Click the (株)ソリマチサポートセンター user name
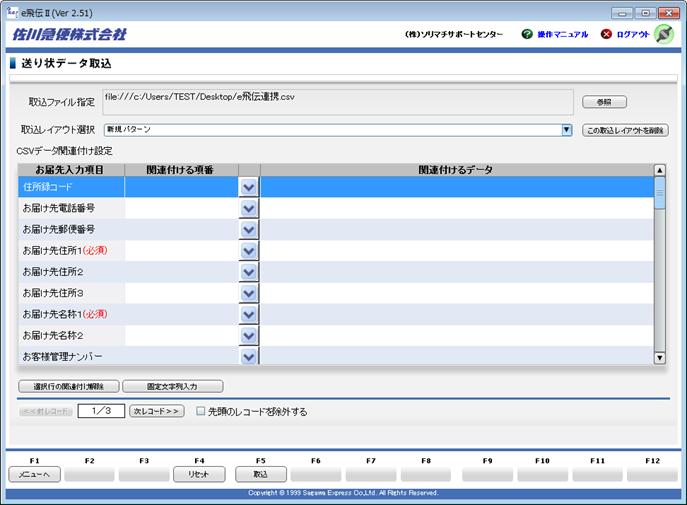 point(454,34)
